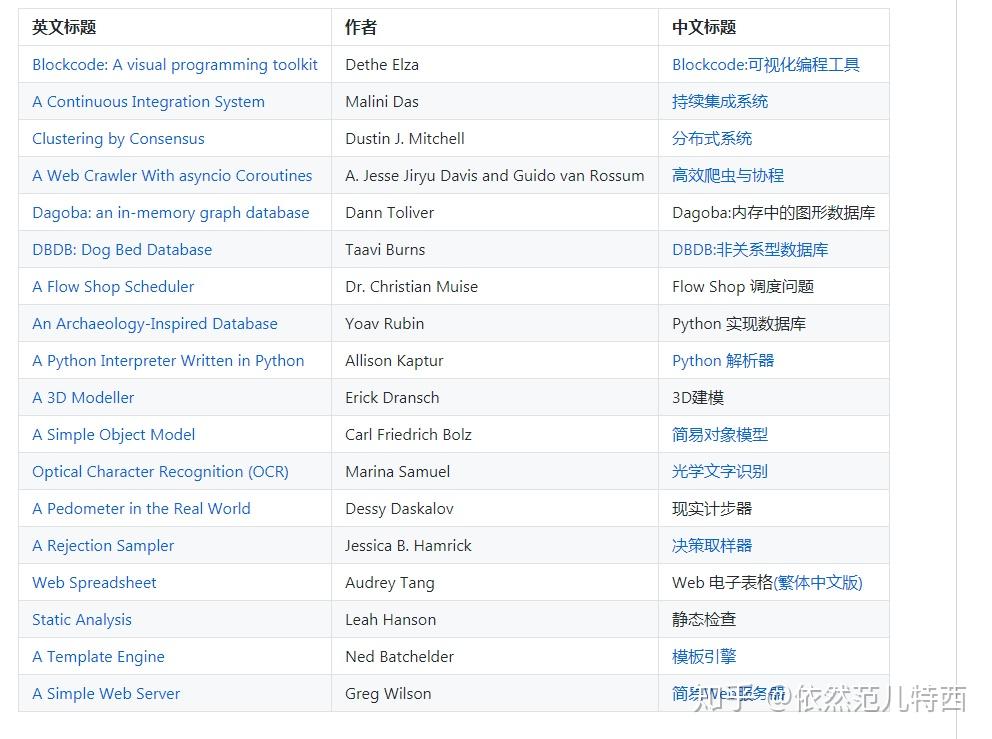Open Optical Character Recognition (OCR) link
The image size is (992, 739).
pos(161,472)
